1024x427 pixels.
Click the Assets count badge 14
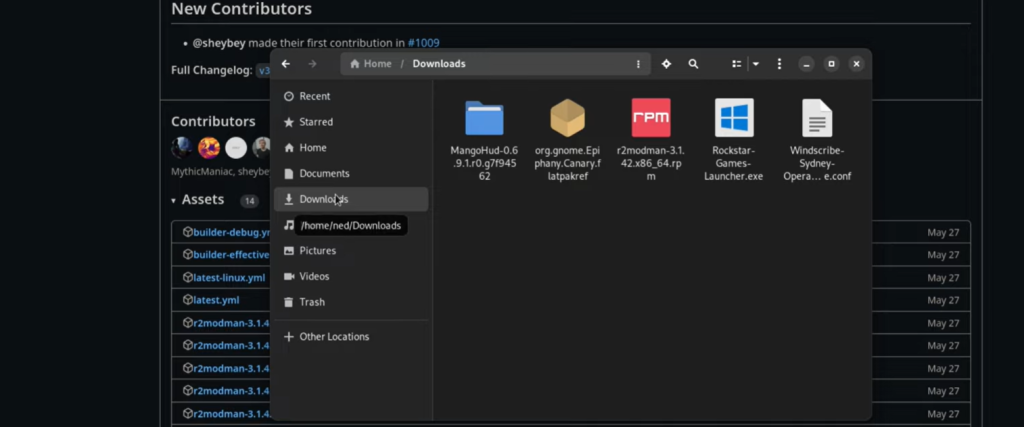point(249,201)
